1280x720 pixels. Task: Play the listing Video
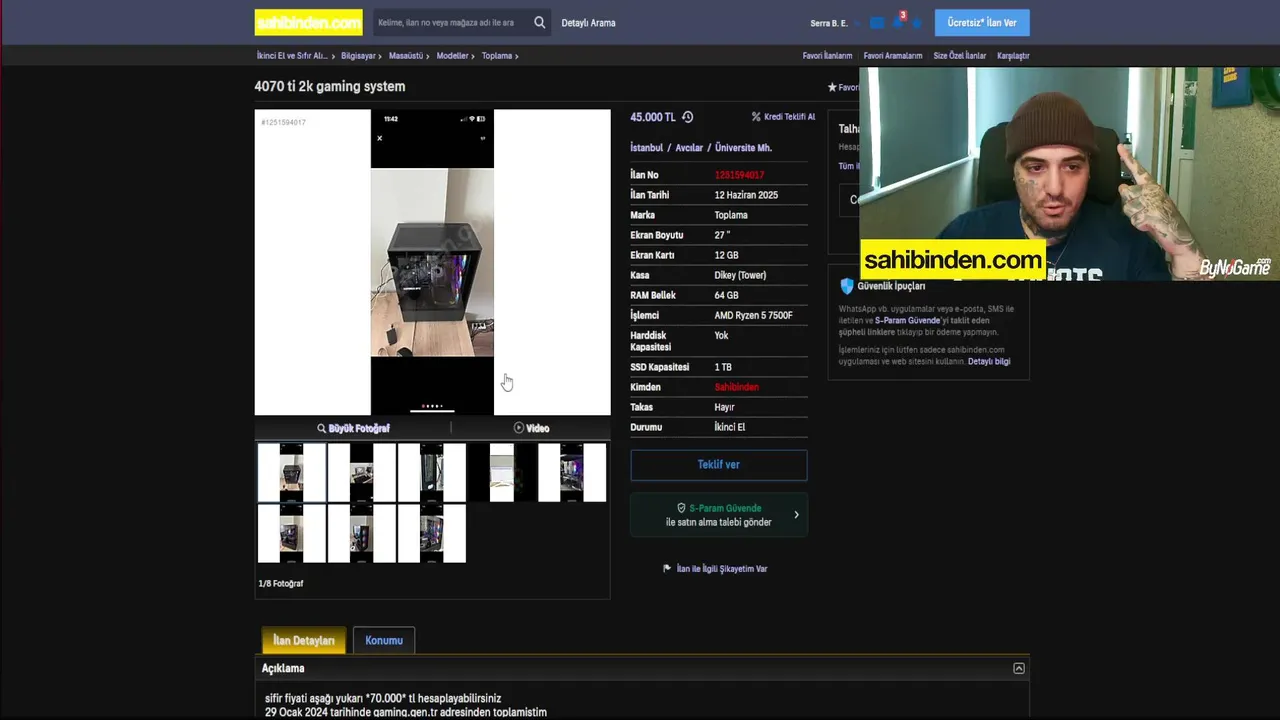531,428
